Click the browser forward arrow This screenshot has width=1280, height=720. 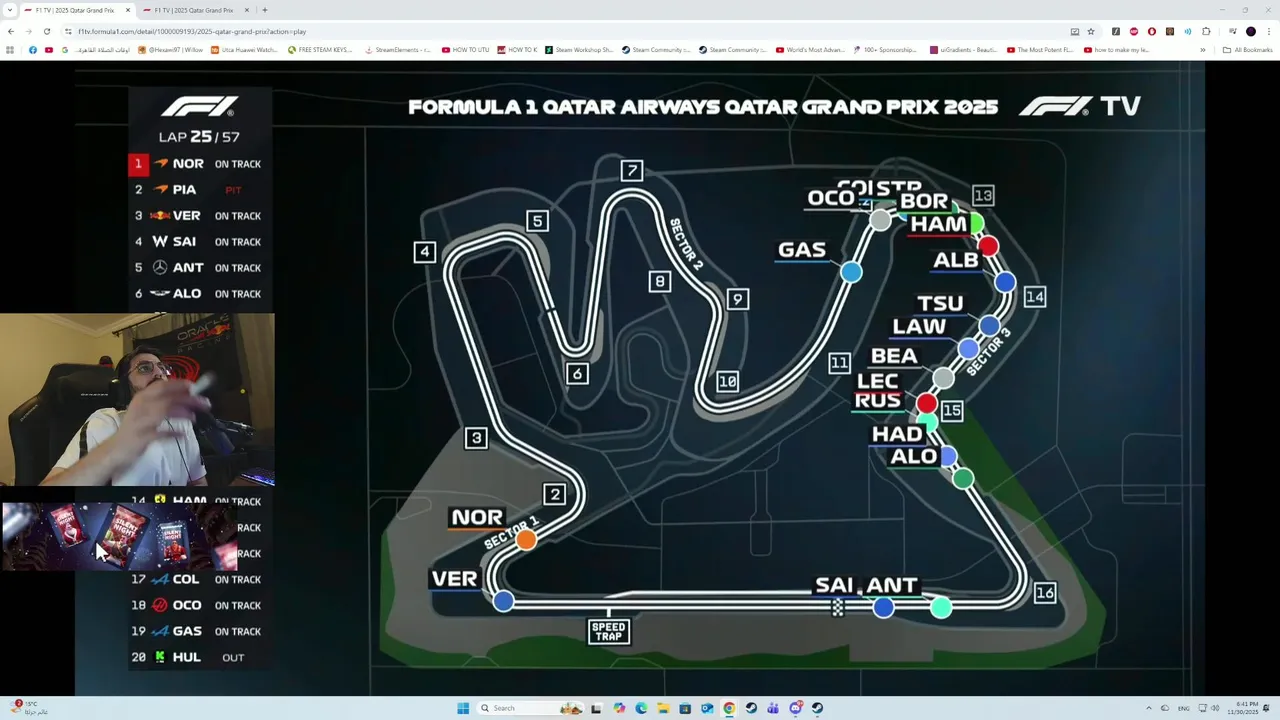(28, 31)
